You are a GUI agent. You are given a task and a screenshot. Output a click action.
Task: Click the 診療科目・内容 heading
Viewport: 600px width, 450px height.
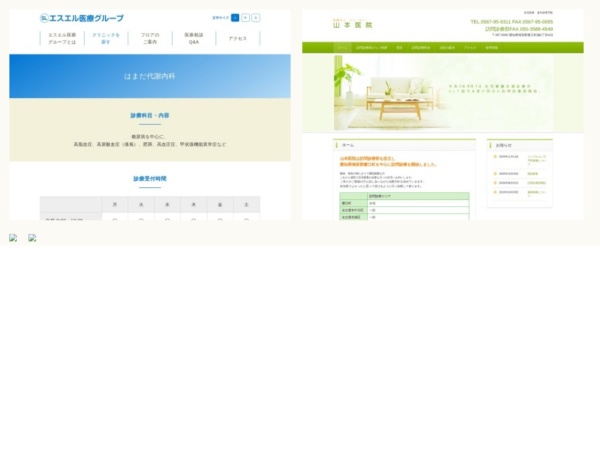(150, 115)
